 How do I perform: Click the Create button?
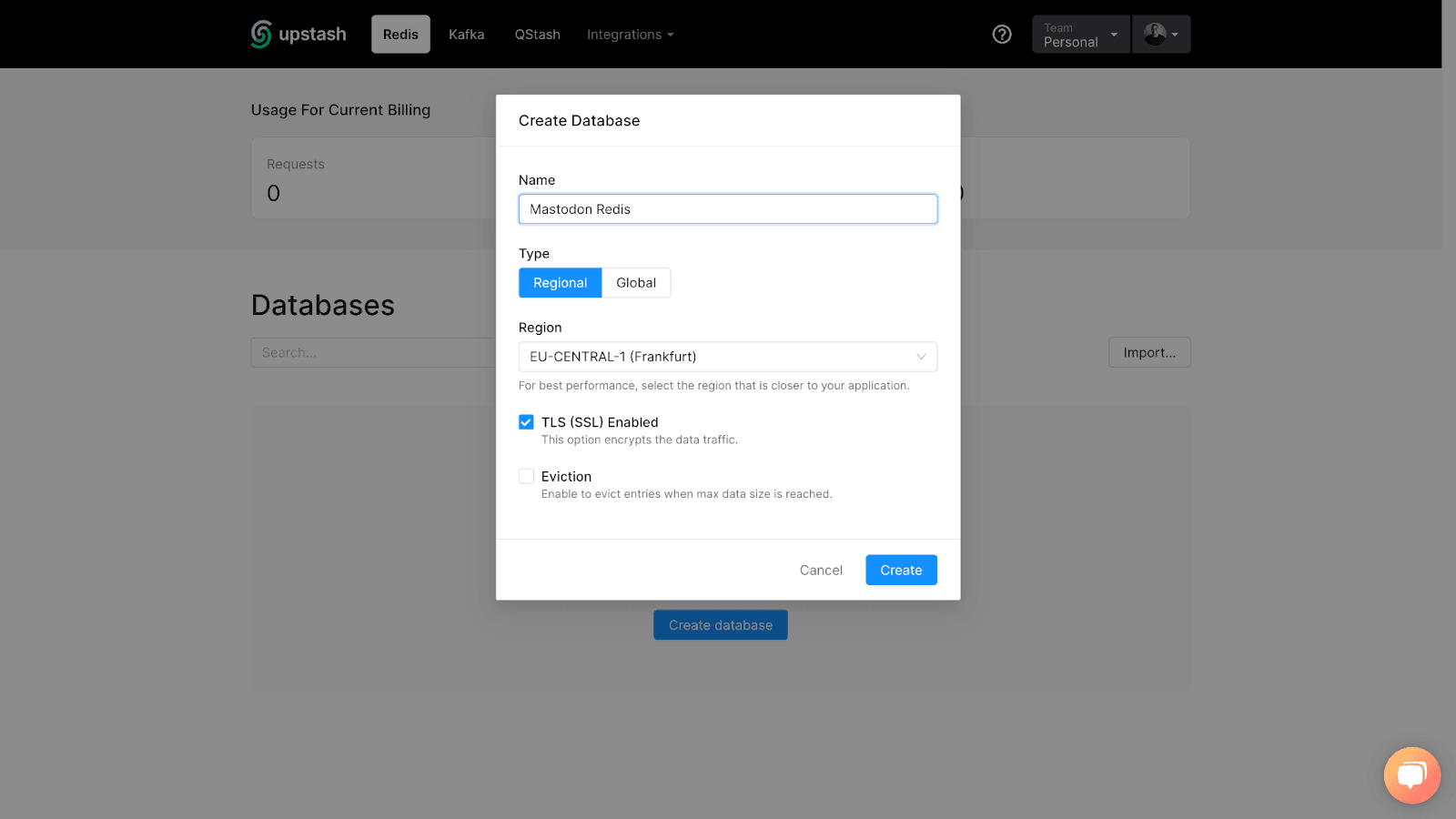pos(900,570)
